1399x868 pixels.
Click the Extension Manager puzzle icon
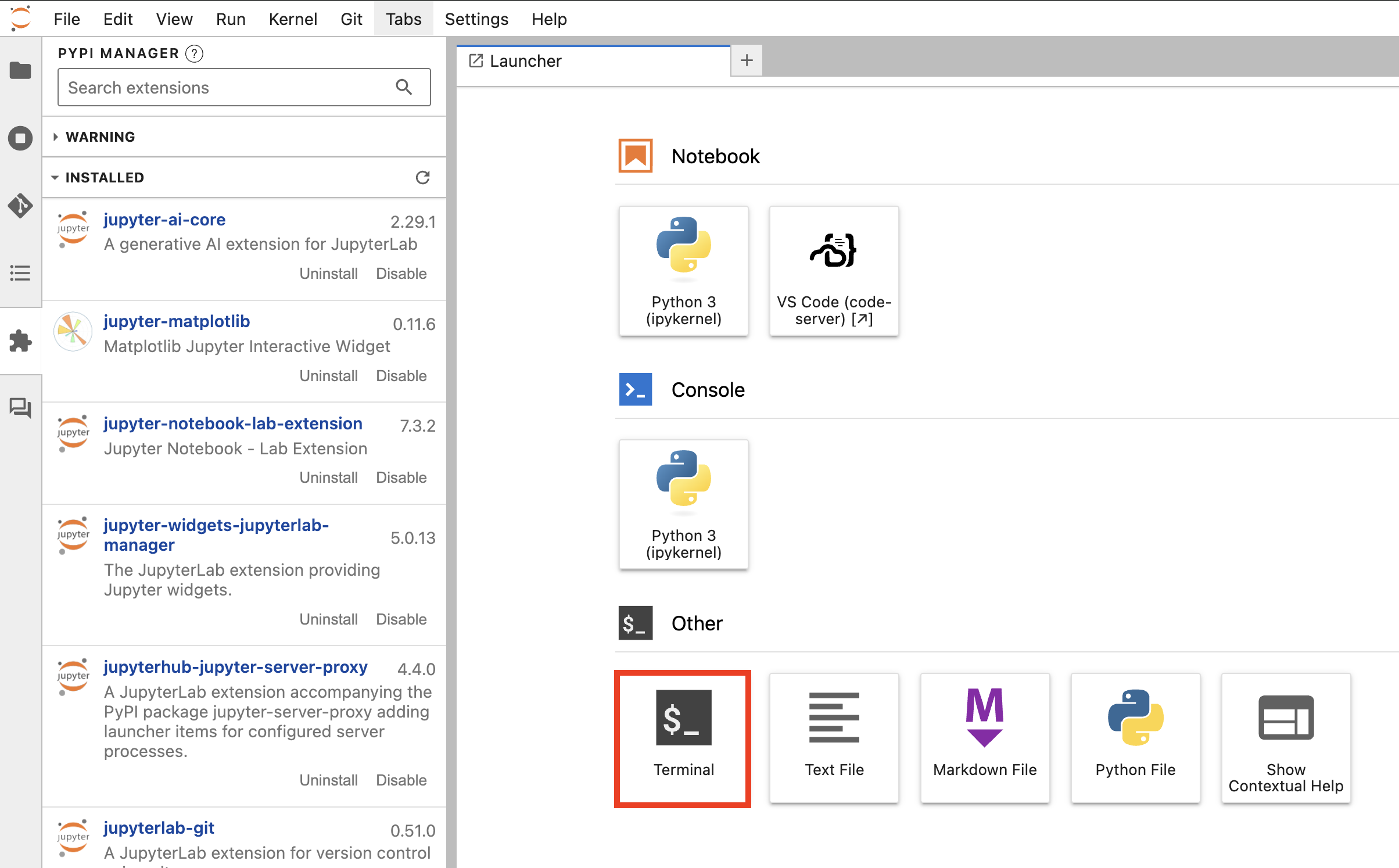pos(20,341)
